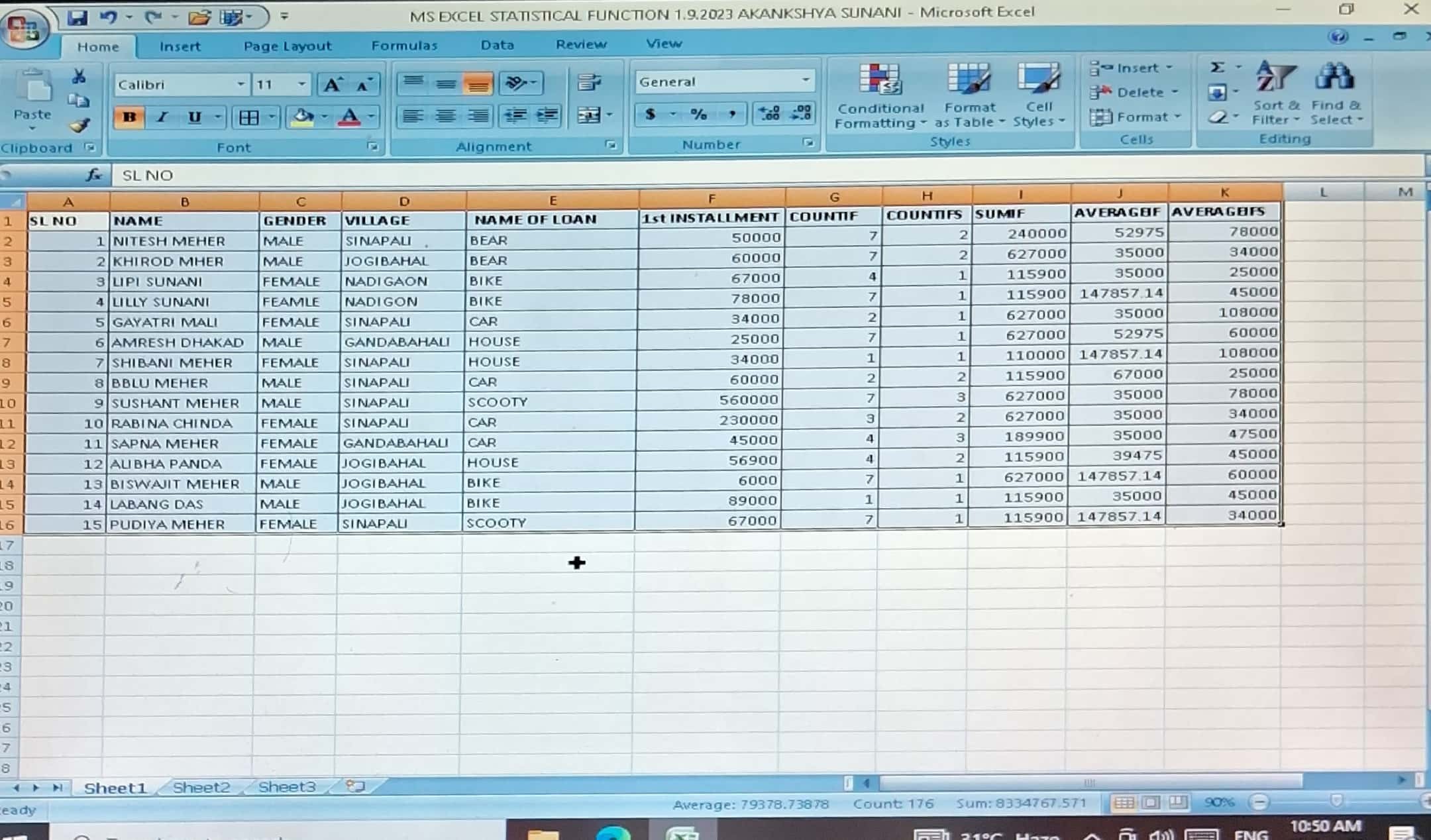This screenshot has width=1431, height=840.
Task: Click the Save icon in quick access toolbar
Action: [x=78, y=18]
